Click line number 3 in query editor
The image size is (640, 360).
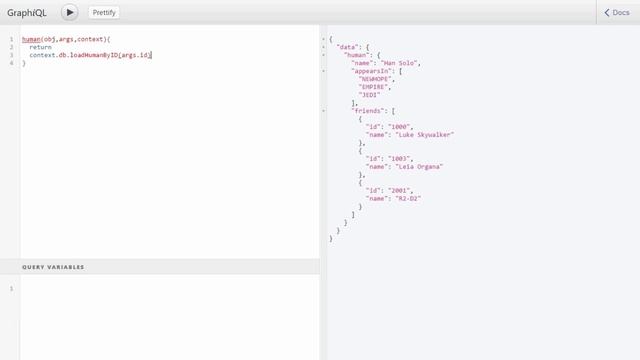click(x=11, y=55)
